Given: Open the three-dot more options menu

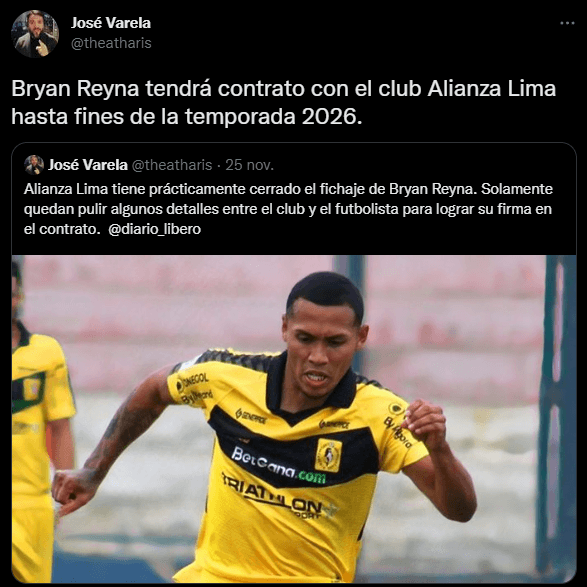Looking at the screenshot, I should pos(567,23).
